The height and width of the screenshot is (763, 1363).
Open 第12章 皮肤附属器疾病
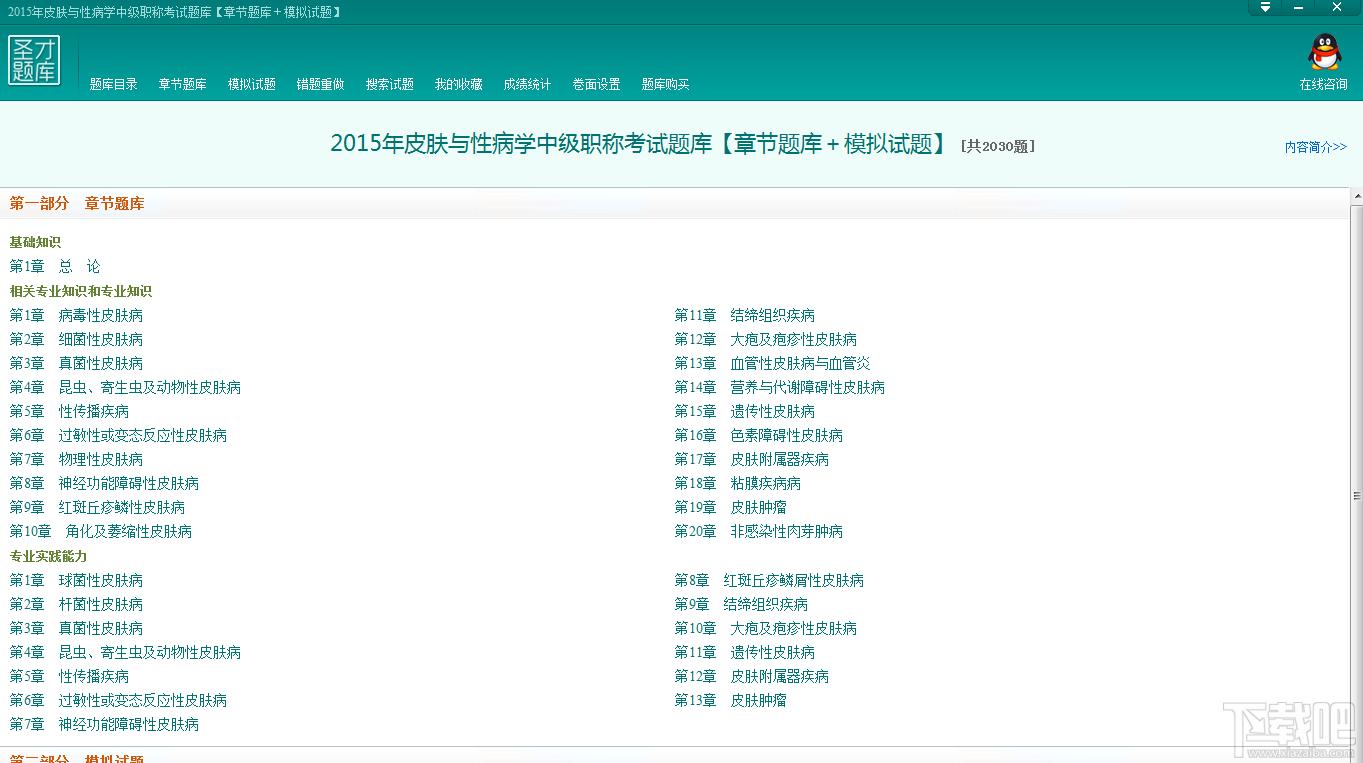[x=752, y=677]
